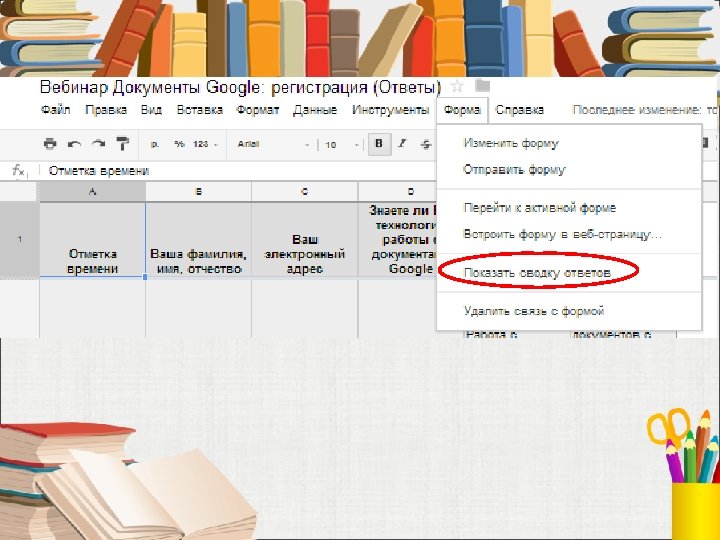Undo the last action
The image size is (720, 540).
tap(74, 144)
